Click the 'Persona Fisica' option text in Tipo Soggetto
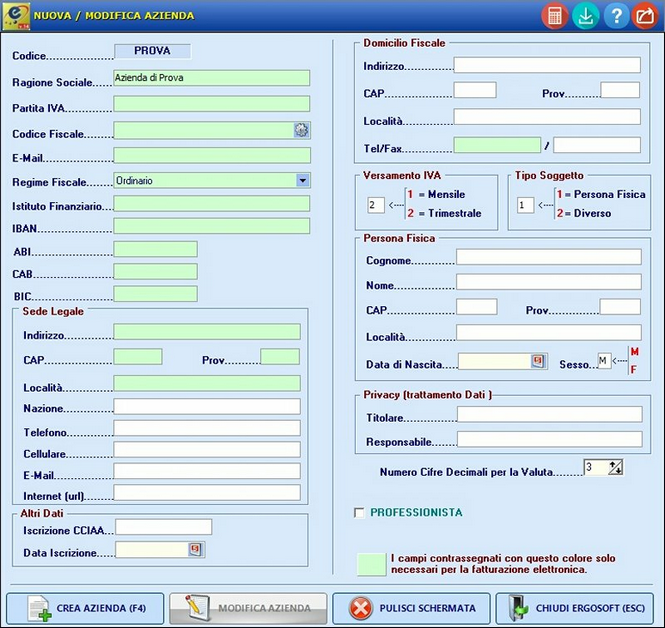 [x=609, y=194]
